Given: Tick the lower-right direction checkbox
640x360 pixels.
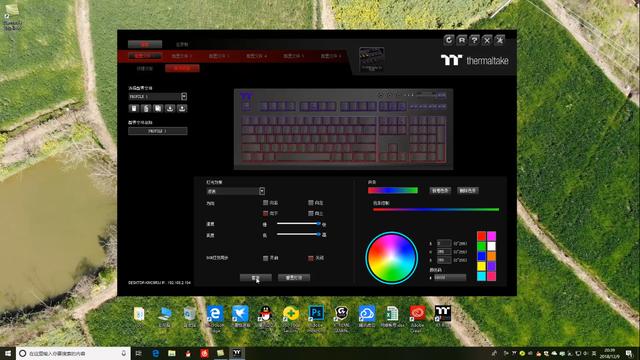Looking at the screenshot, I should pyautogui.click(x=311, y=213).
